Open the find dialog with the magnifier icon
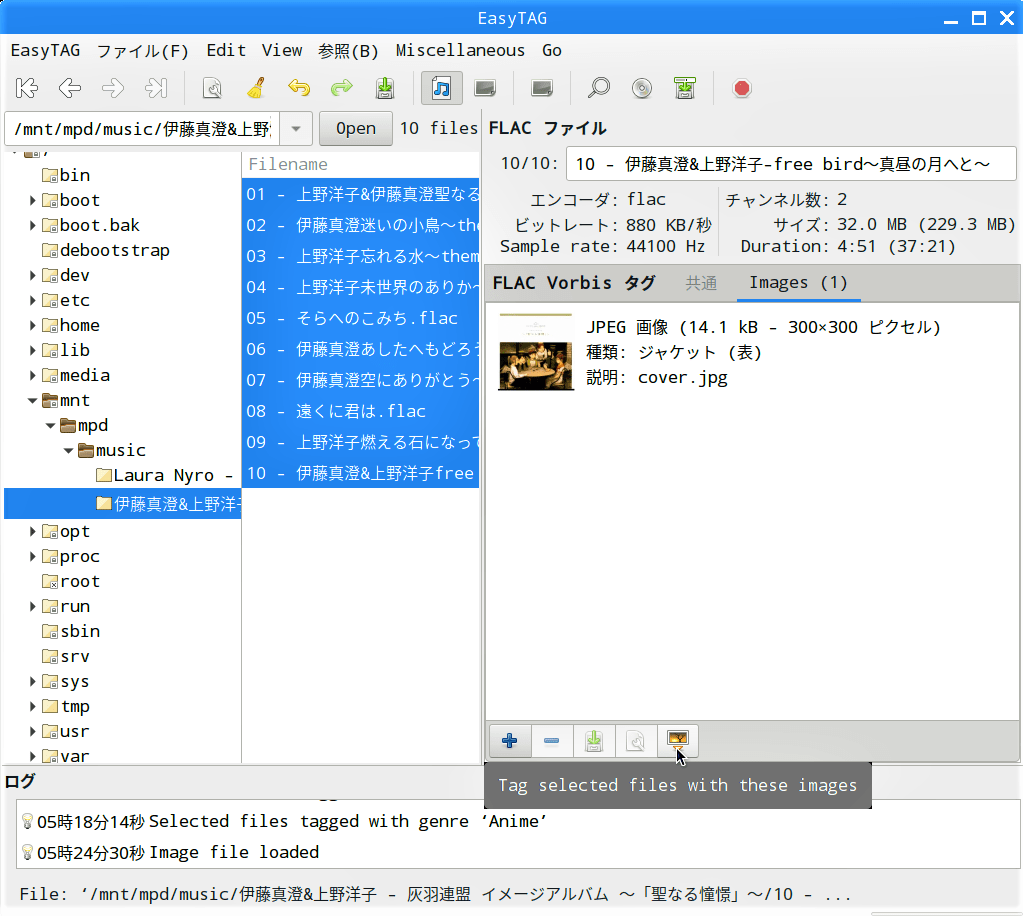 (599, 88)
